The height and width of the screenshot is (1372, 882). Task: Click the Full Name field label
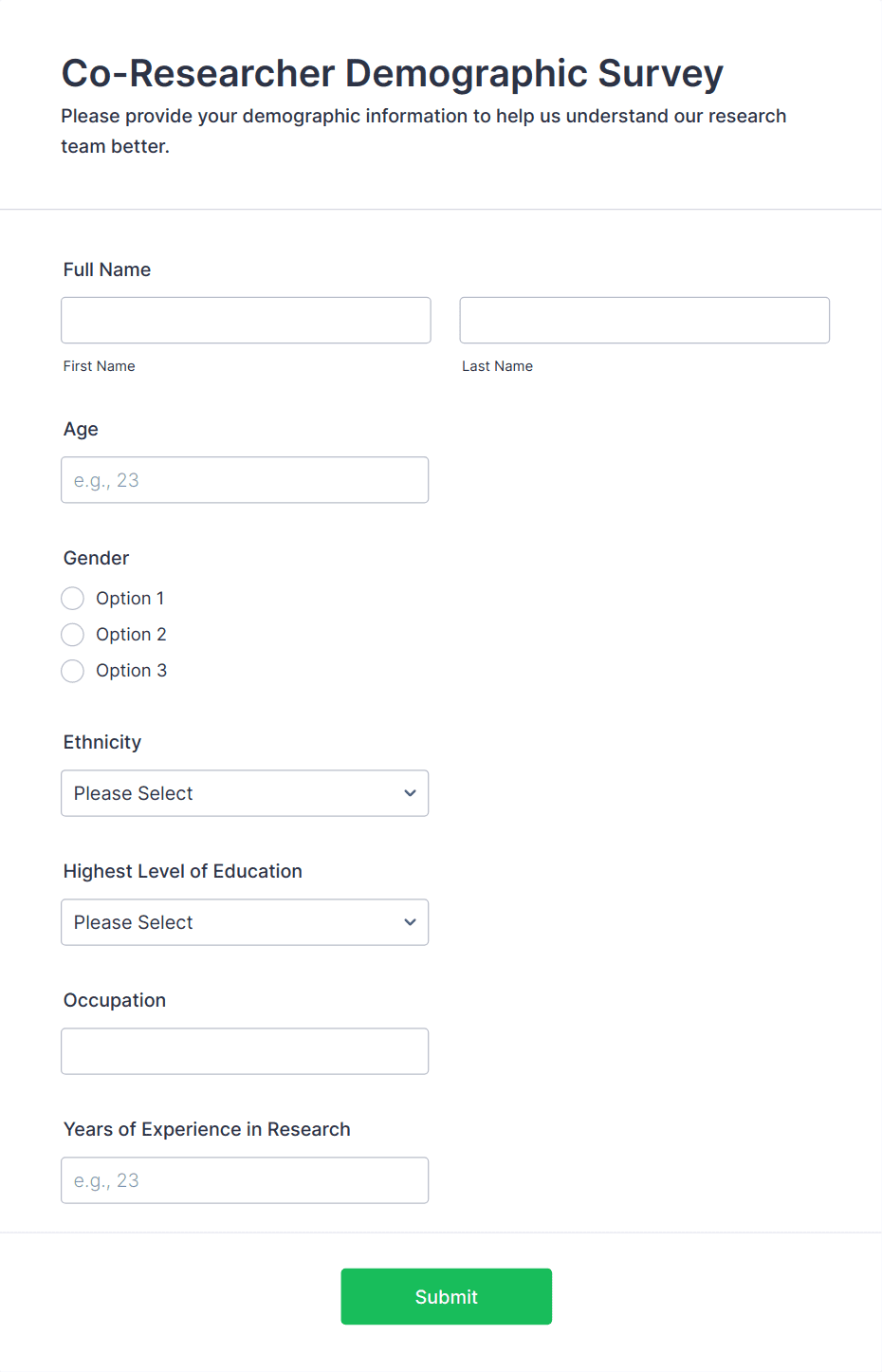tap(107, 269)
